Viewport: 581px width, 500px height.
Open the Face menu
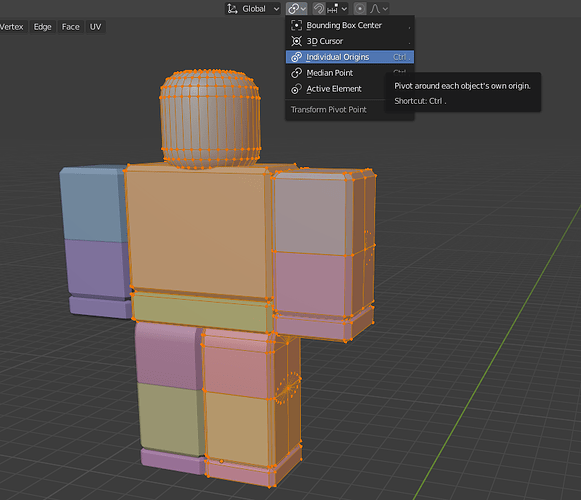point(70,27)
